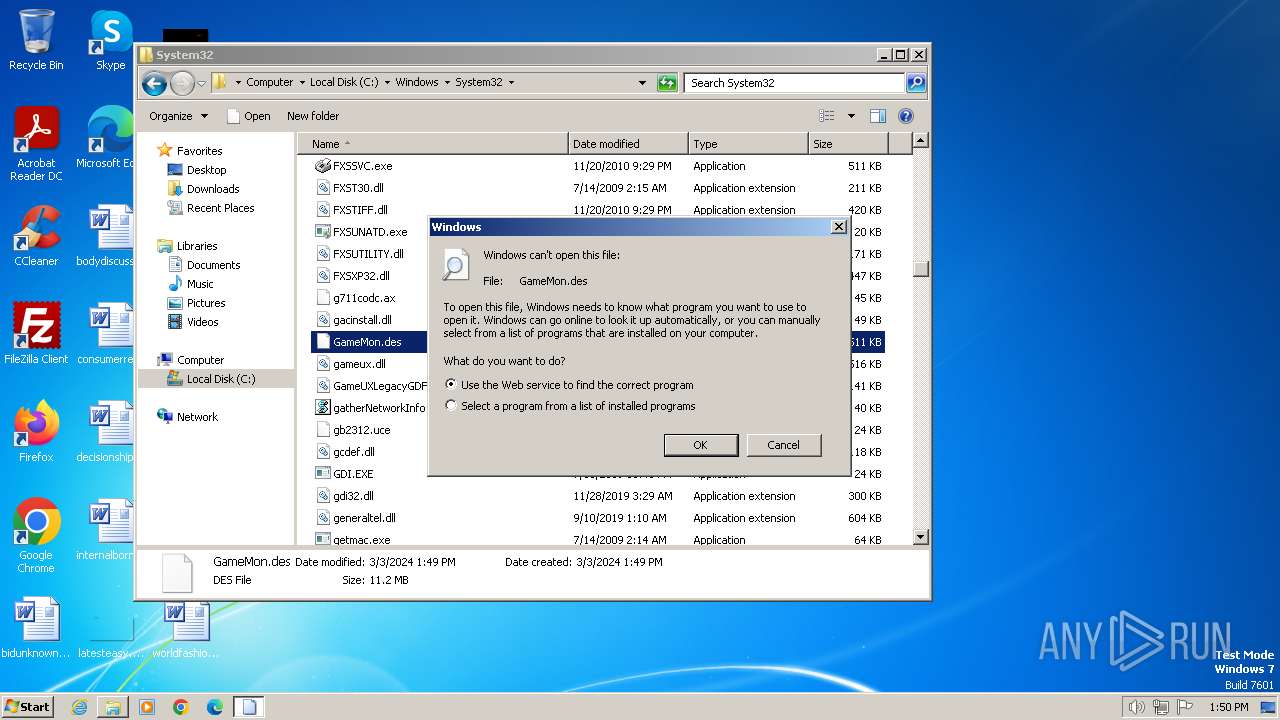Screen dimensions: 1280x720
Task: Click the volume icon in system tray
Action: (x=1137, y=707)
